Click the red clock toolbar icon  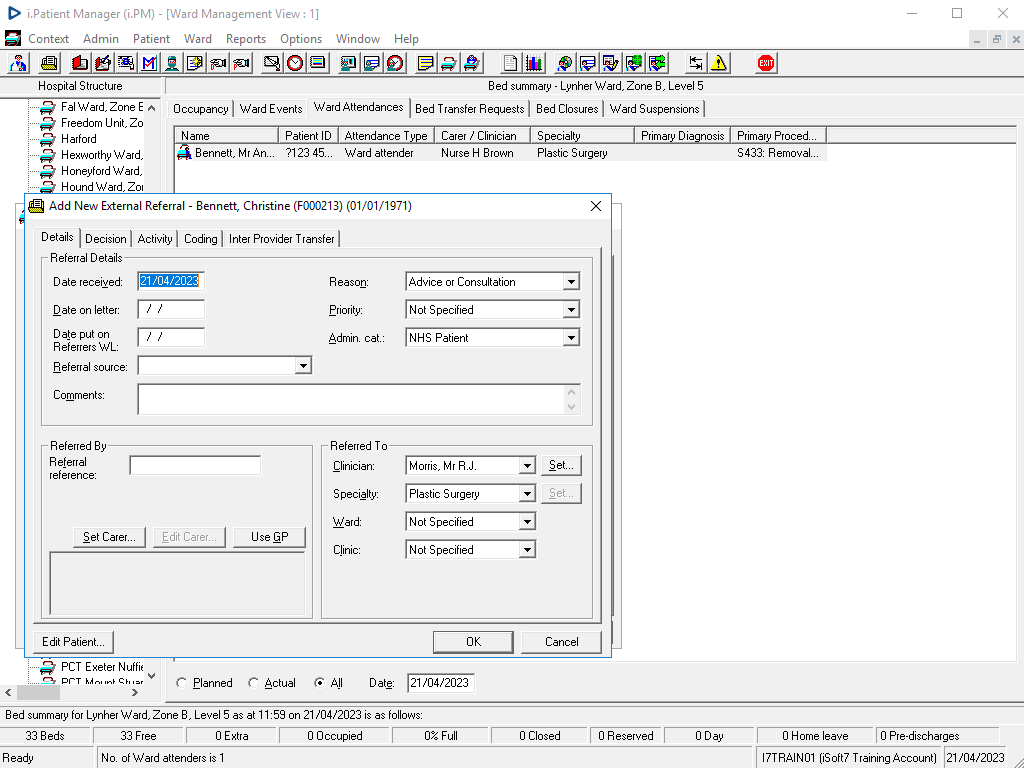(x=295, y=63)
